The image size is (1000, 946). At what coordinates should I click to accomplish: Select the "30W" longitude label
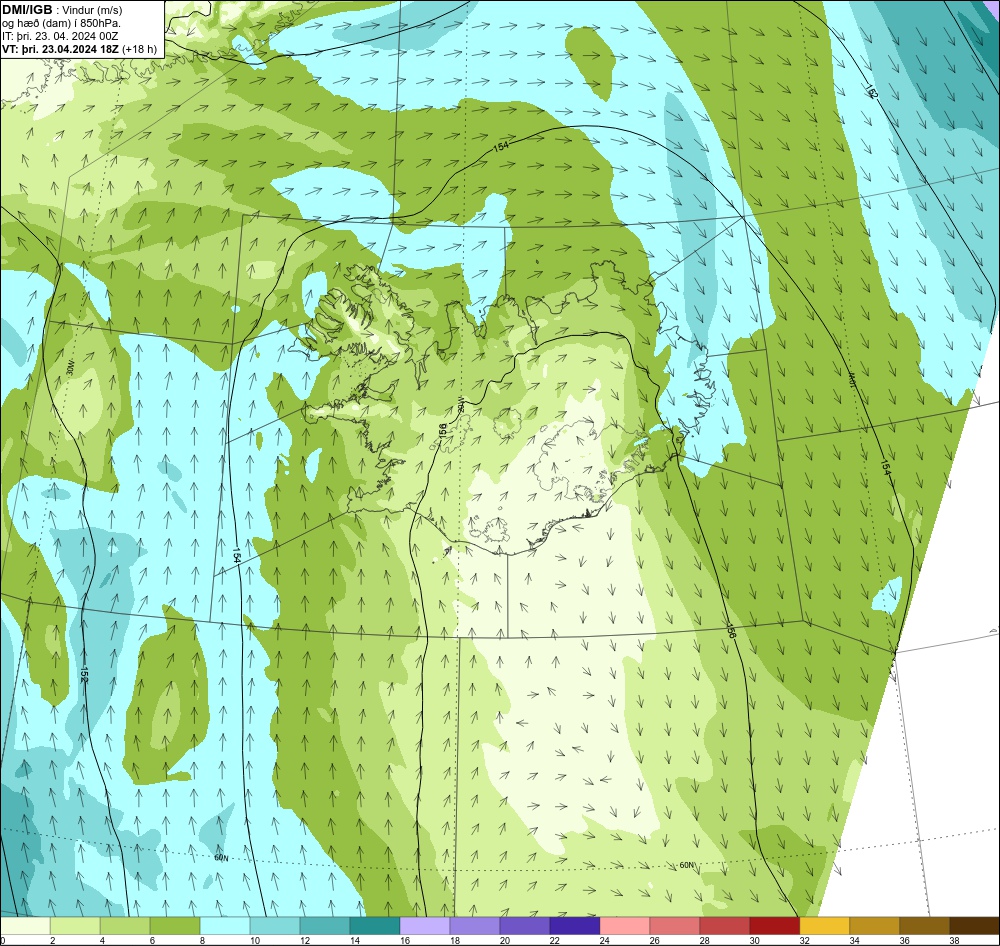pyautogui.click(x=70, y=368)
